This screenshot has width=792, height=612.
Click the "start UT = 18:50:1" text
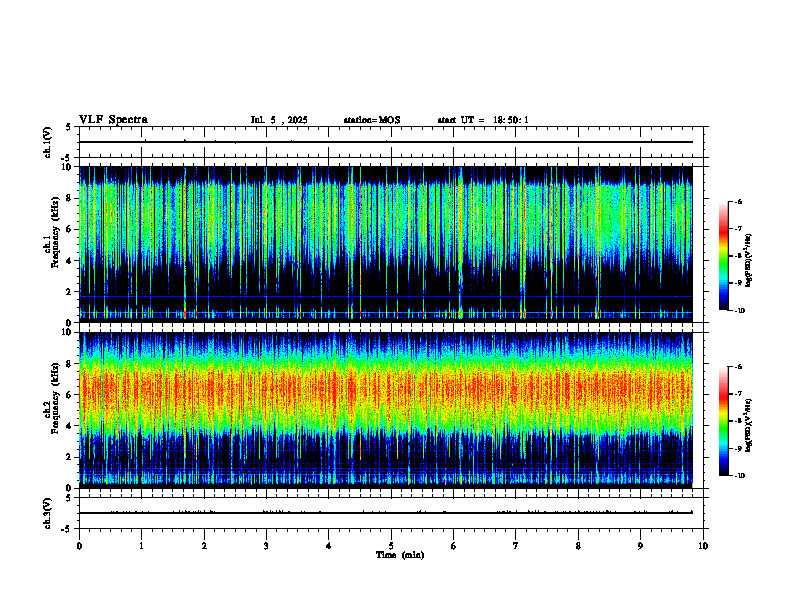coord(483,120)
